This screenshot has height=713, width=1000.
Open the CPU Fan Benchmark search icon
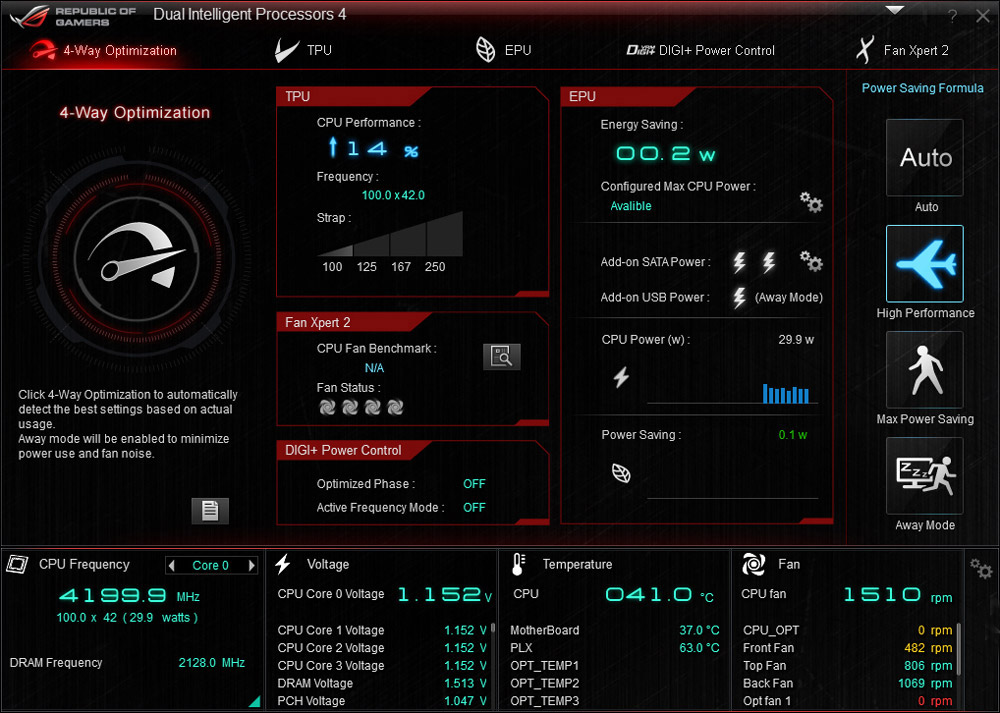click(502, 356)
